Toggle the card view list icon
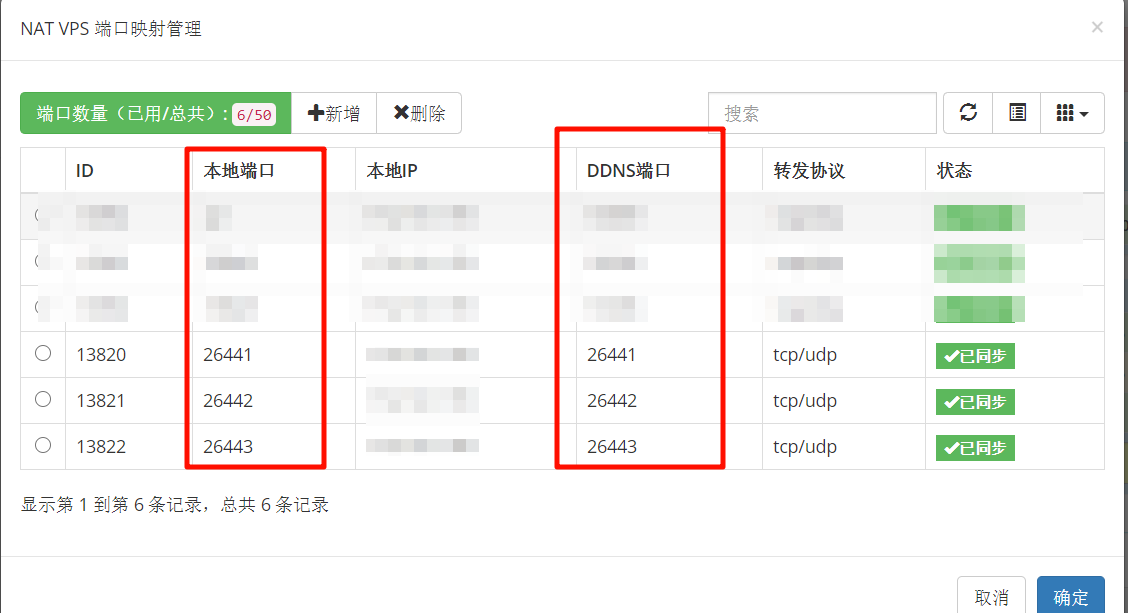 coord(1016,113)
